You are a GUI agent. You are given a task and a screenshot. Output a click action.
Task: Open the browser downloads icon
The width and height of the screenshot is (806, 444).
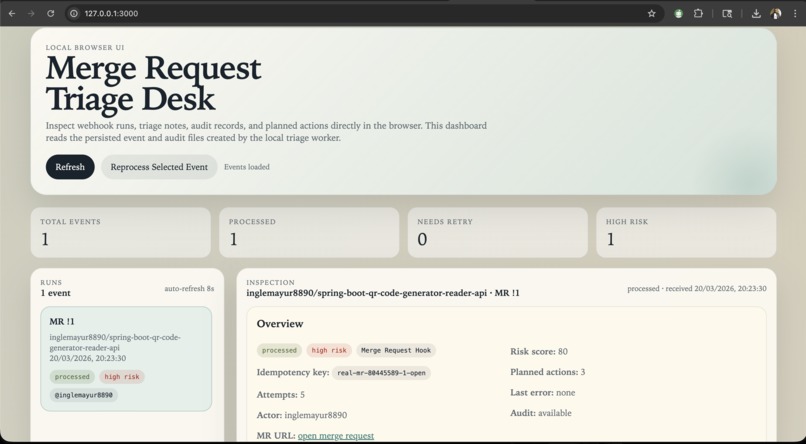point(756,13)
